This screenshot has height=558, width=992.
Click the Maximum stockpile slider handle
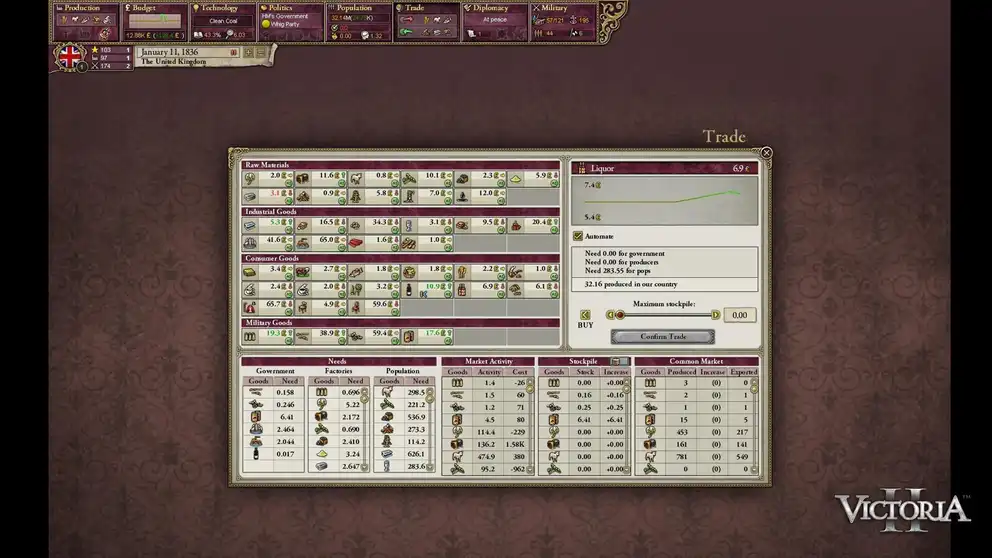[x=620, y=315]
